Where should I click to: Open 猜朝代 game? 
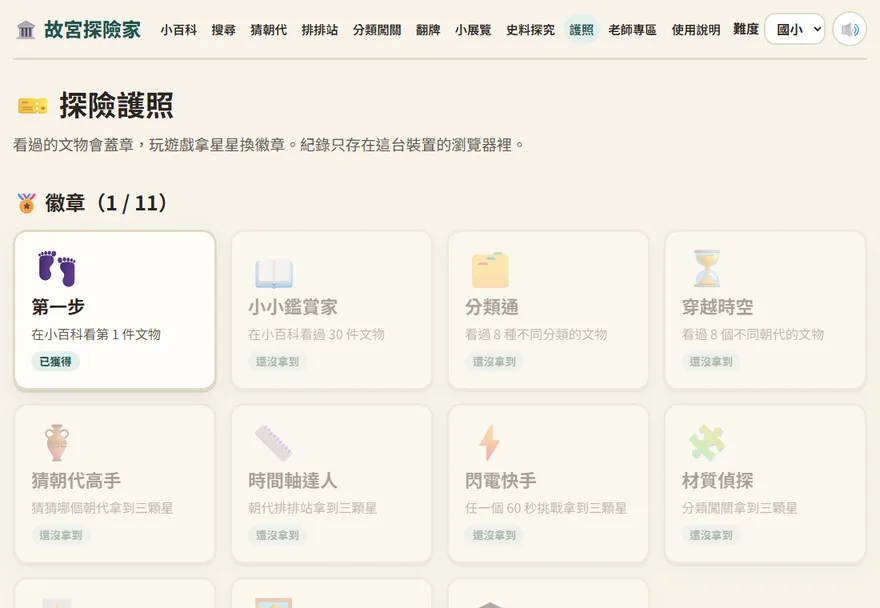coord(268,30)
